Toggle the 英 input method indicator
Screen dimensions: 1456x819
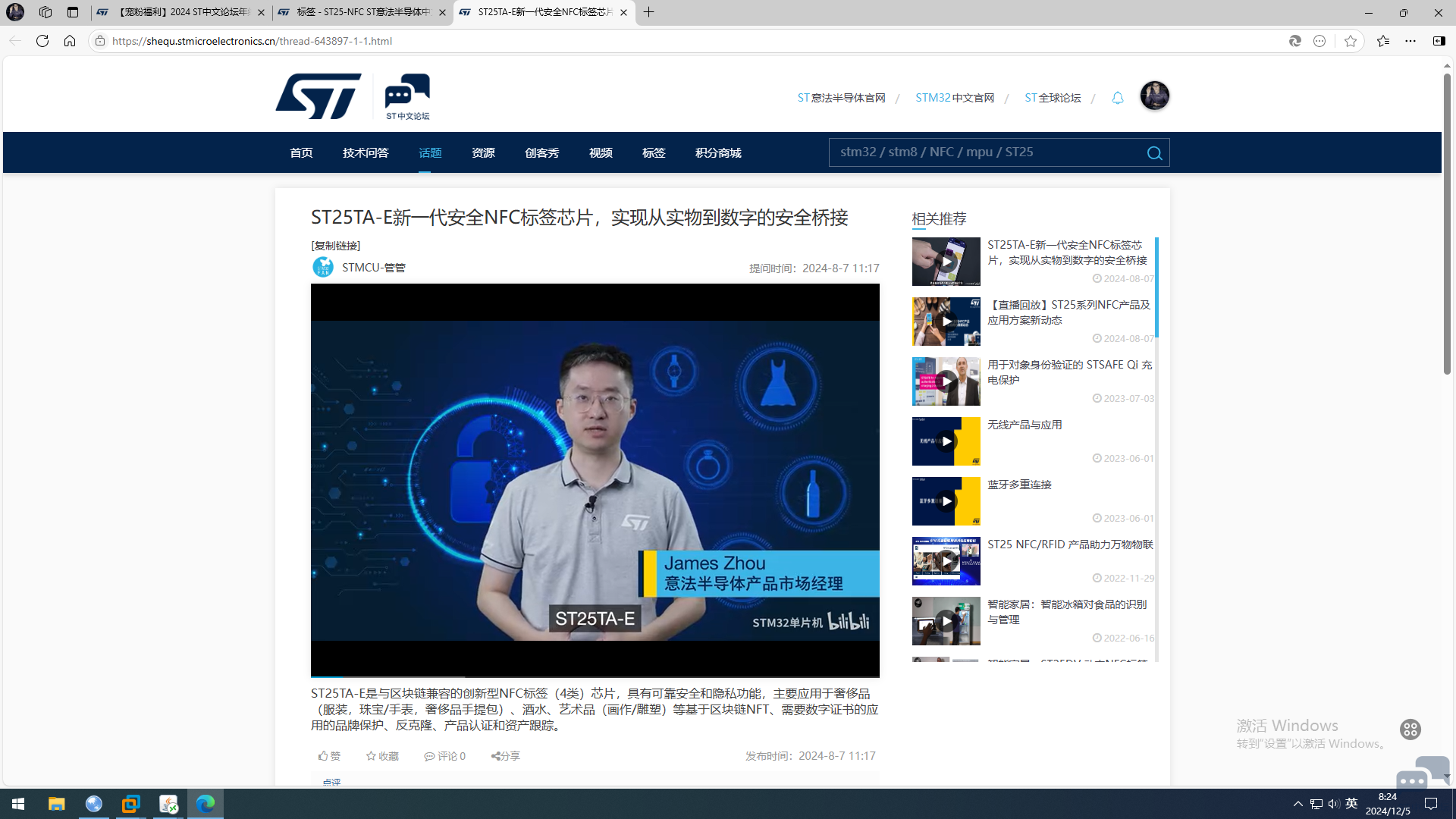(x=1351, y=804)
